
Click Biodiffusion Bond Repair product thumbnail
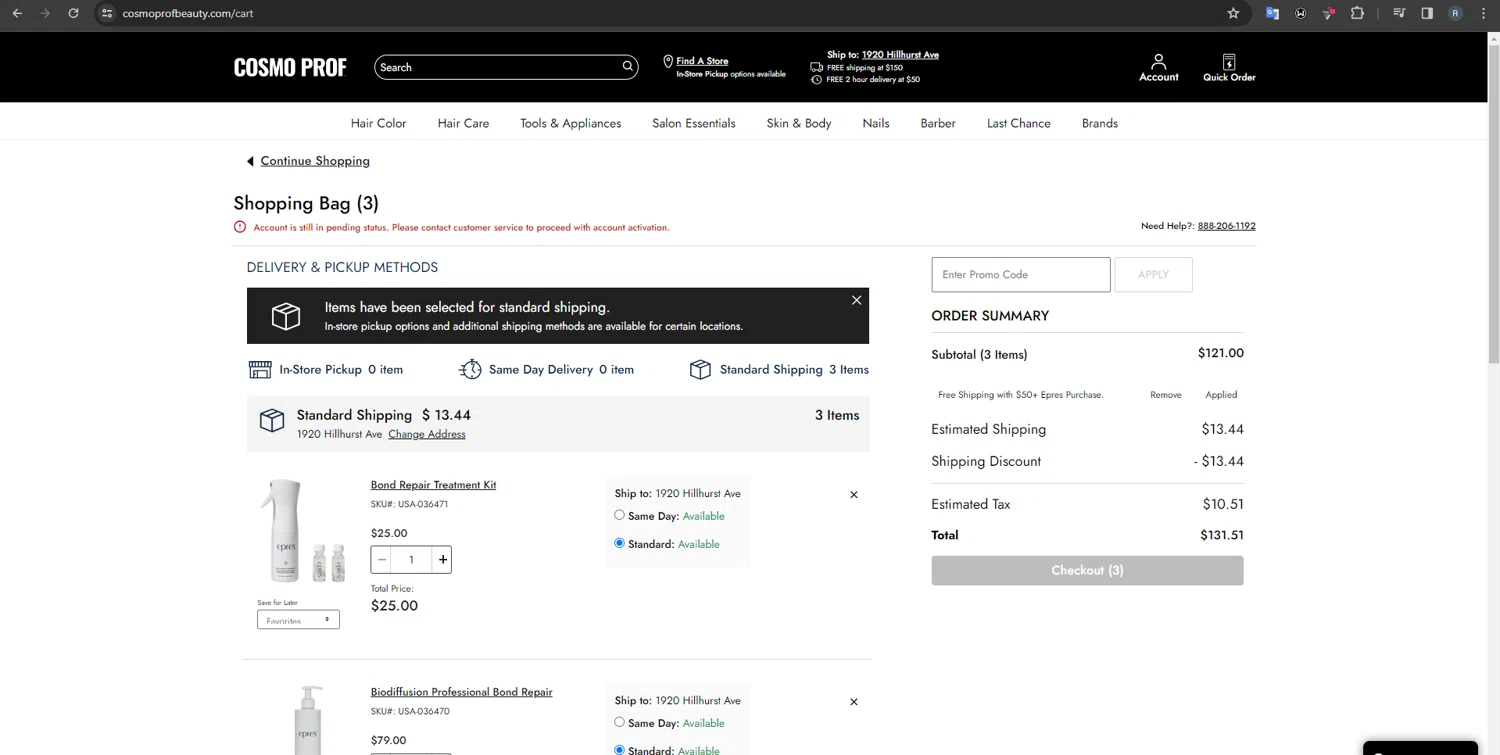[x=307, y=720]
